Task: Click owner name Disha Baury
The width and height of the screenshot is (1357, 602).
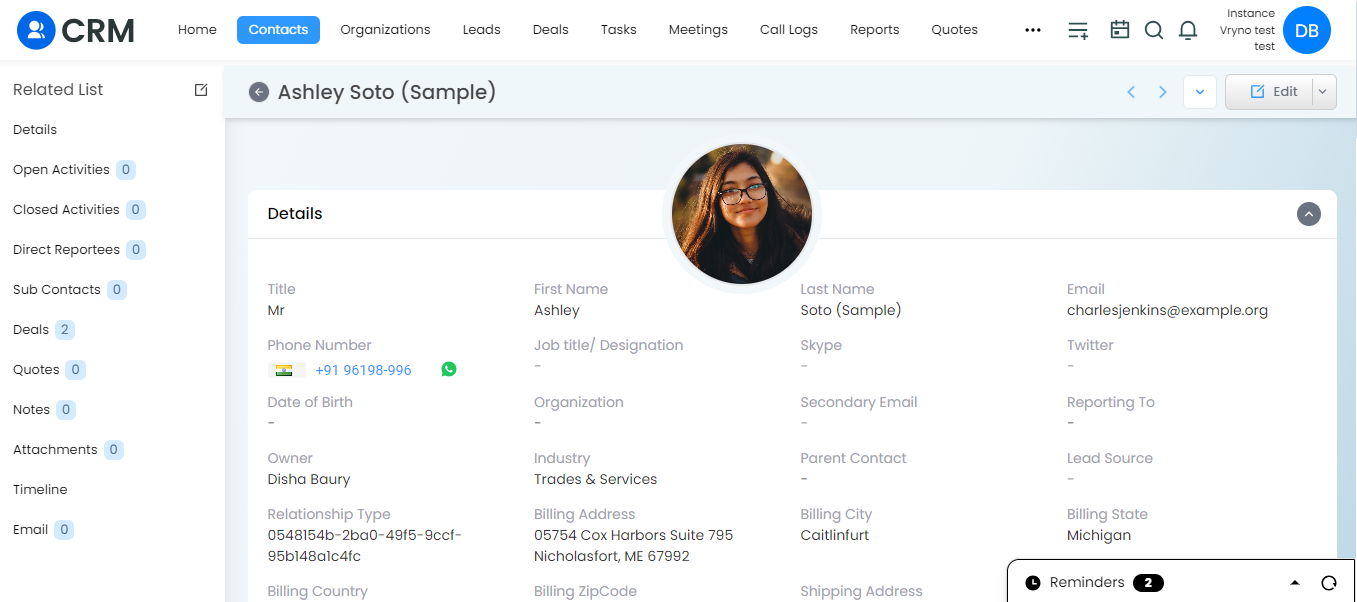Action: point(309,479)
